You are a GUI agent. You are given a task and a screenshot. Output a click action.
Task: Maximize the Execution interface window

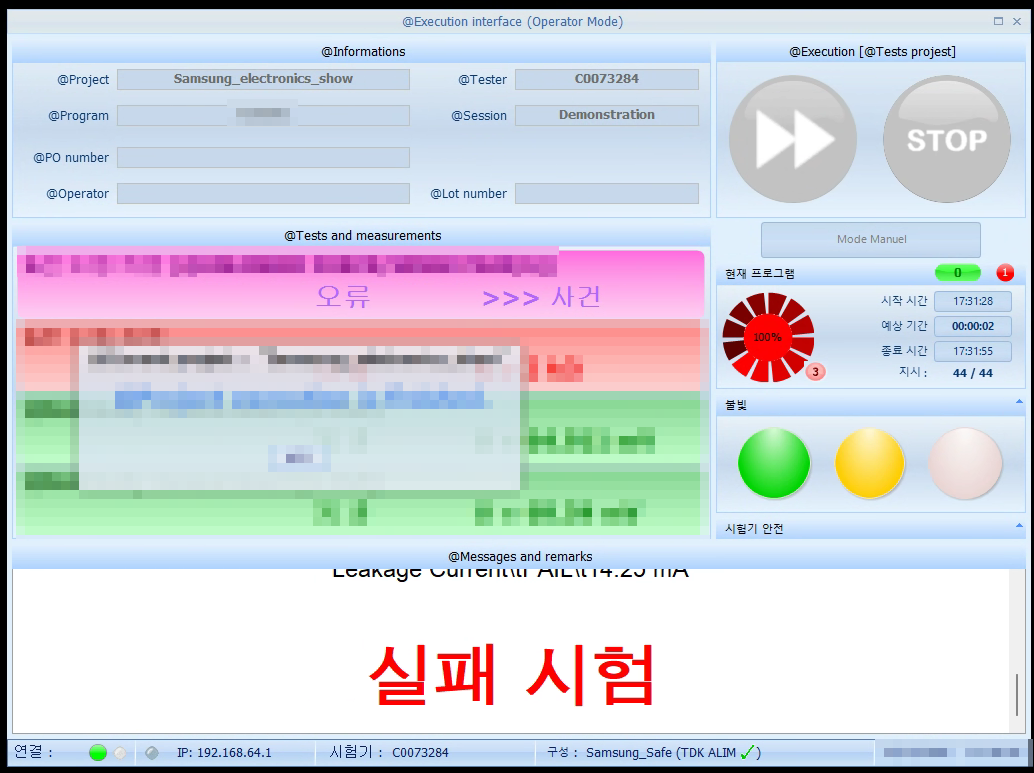[x=998, y=21]
